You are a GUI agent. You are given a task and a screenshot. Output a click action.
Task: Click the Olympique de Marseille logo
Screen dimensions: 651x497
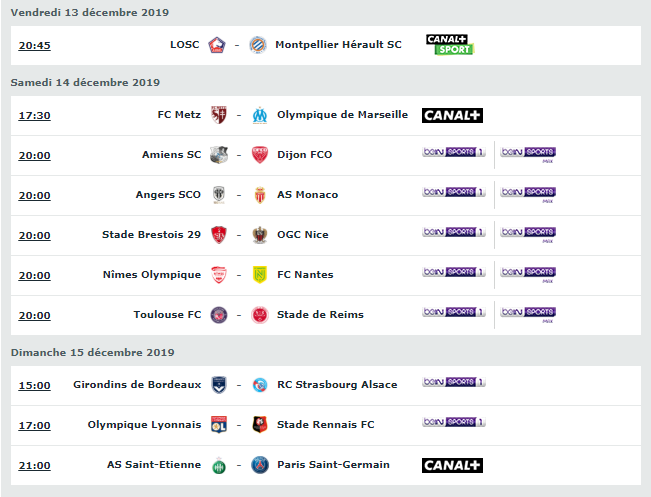coord(260,115)
